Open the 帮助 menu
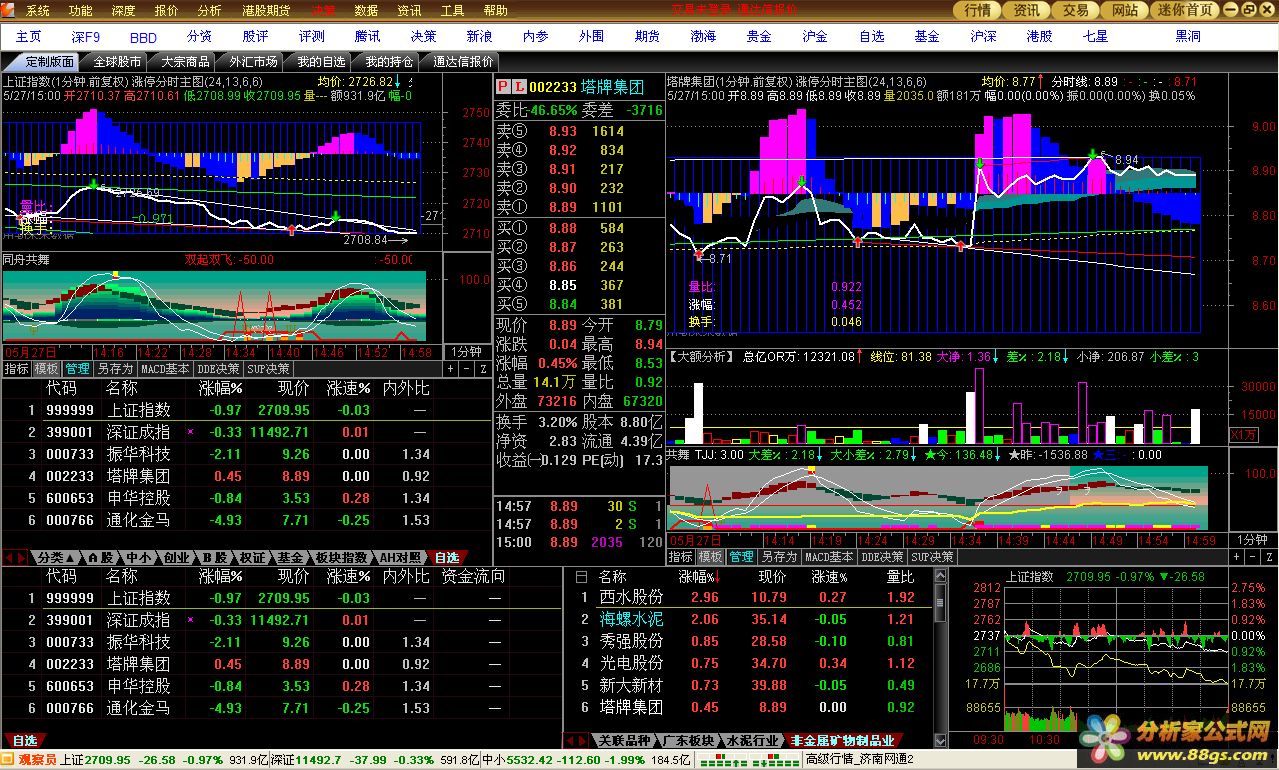 [x=495, y=11]
